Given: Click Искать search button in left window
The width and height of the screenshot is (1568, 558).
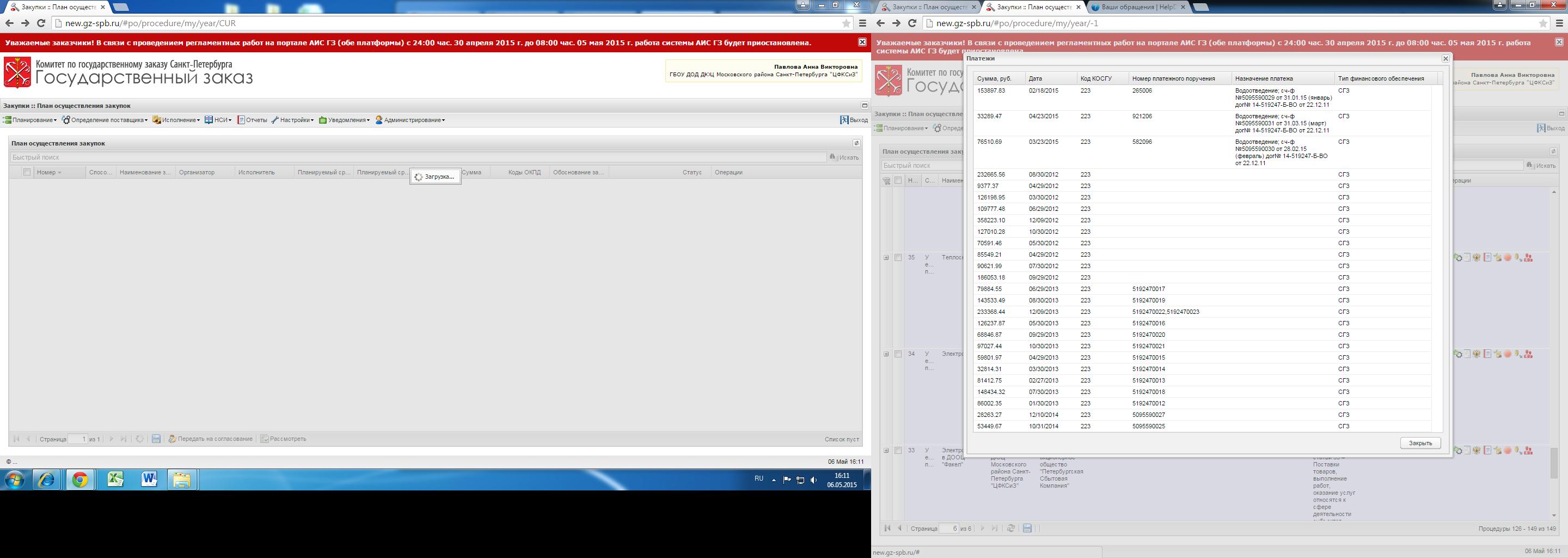Looking at the screenshot, I should (844, 157).
